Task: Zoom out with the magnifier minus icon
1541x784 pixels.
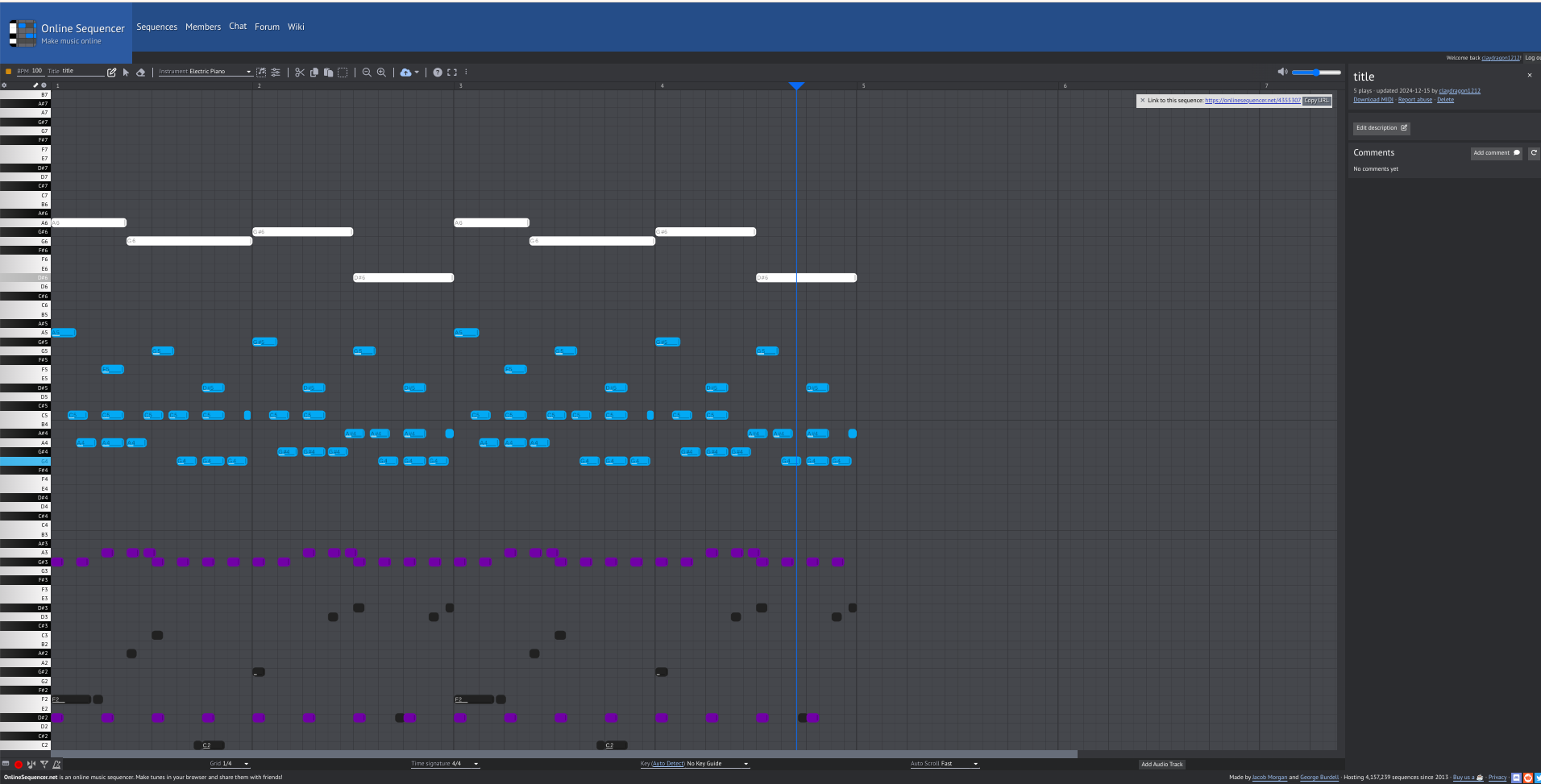Action: [367, 73]
